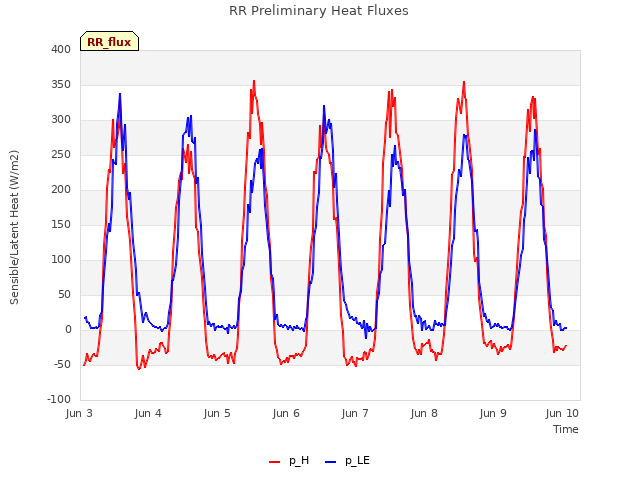Click the -50 y-axis tick label

point(62,364)
